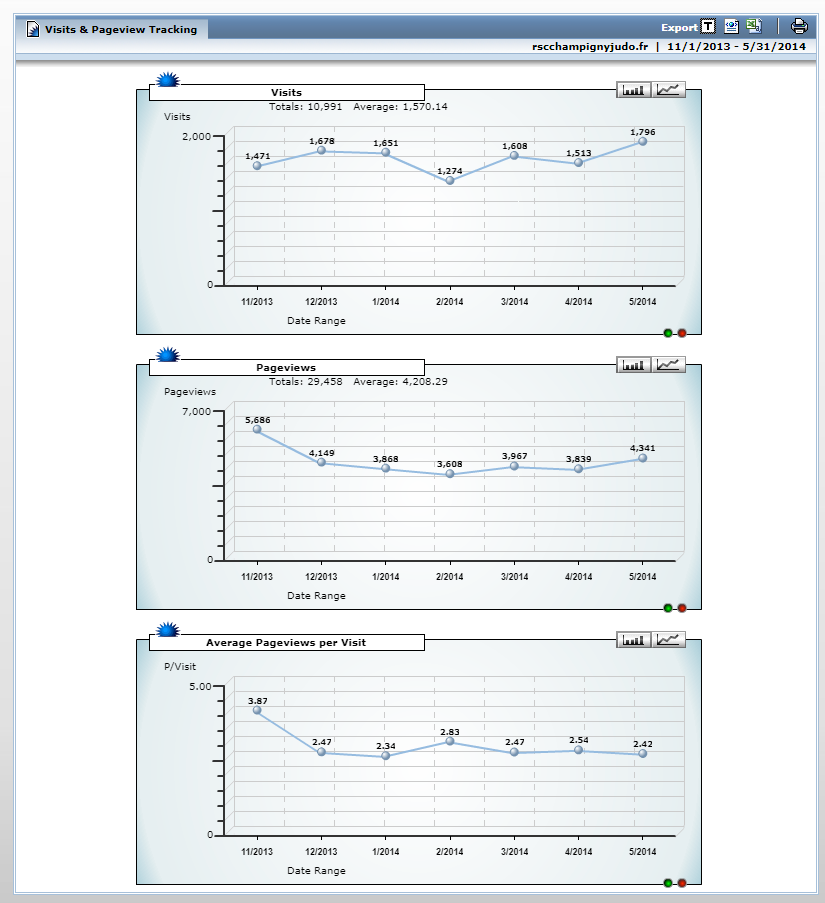Switch Visits chart to bar graph
The width and height of the screenshot is (825, 903).
633,90
